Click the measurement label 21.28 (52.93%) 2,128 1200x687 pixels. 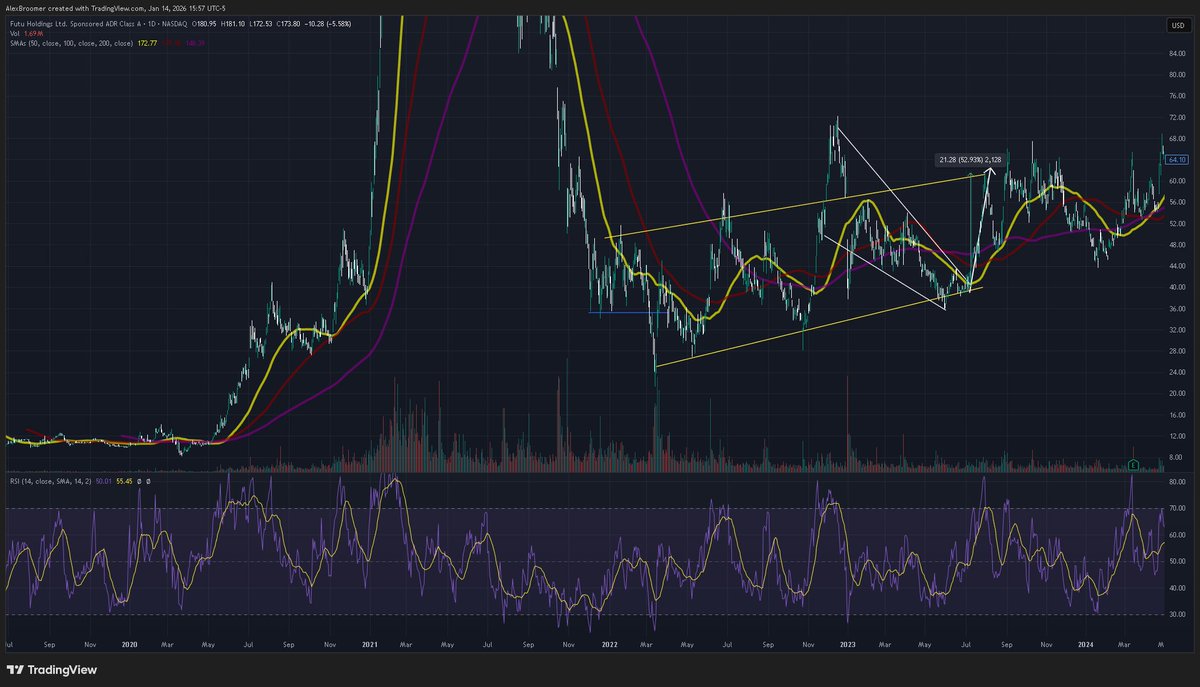[970, 159]
